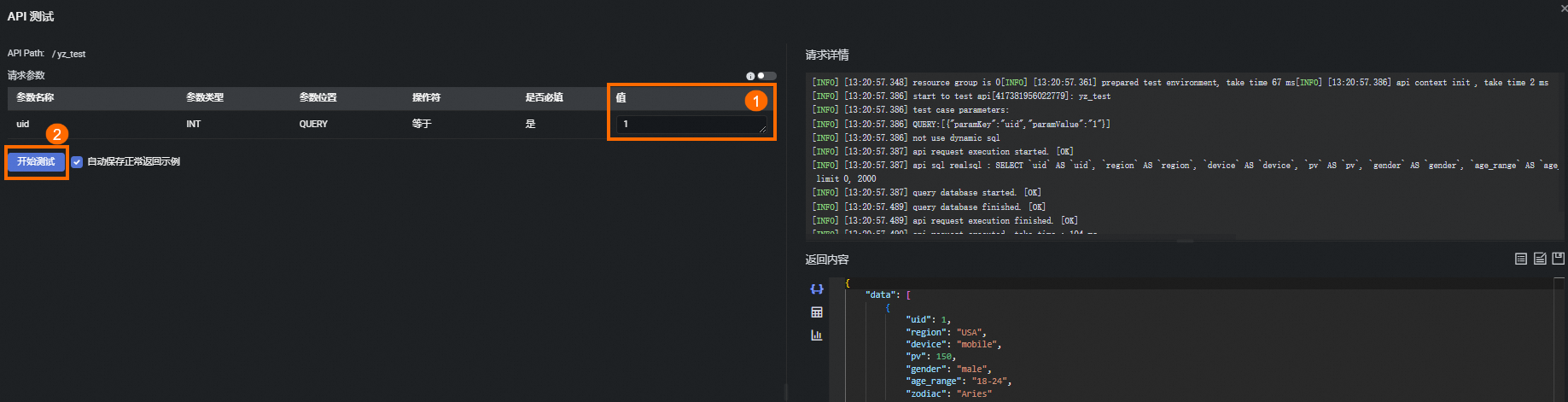
Task: Click the 是否必填 column header
Action: pyautogui.click(x=544, y=97)
